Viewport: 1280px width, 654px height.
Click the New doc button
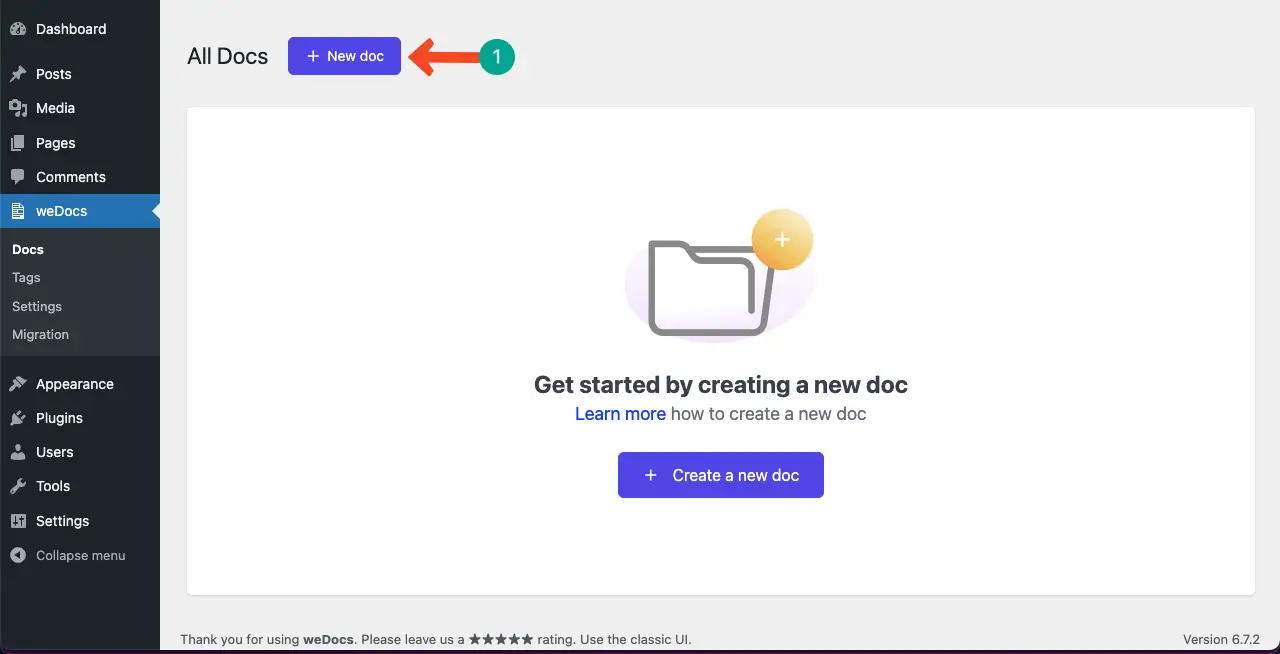click(344, 56)
